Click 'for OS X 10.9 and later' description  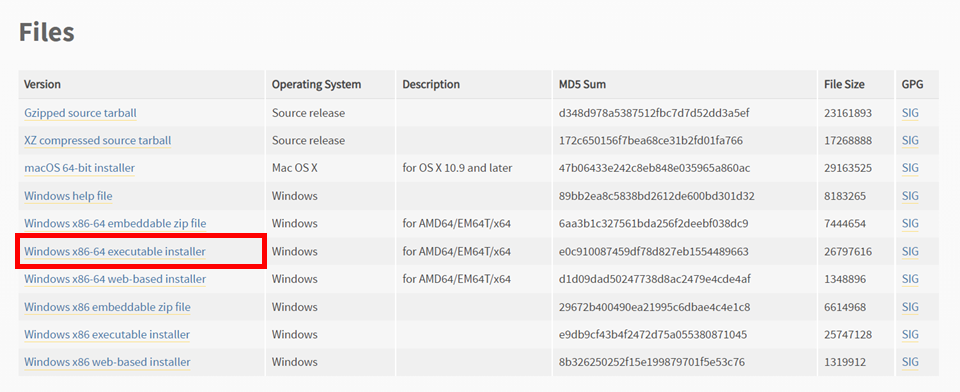[x=457, y=168]
